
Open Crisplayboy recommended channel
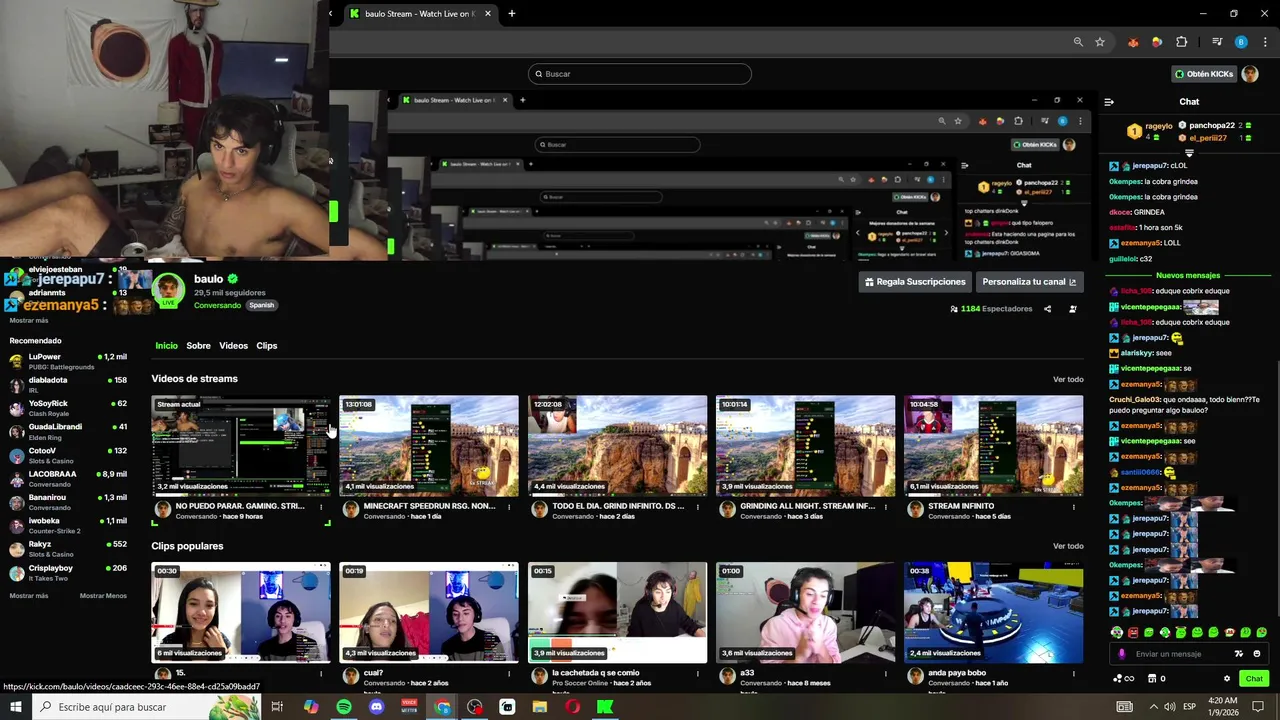click(68, 573)
